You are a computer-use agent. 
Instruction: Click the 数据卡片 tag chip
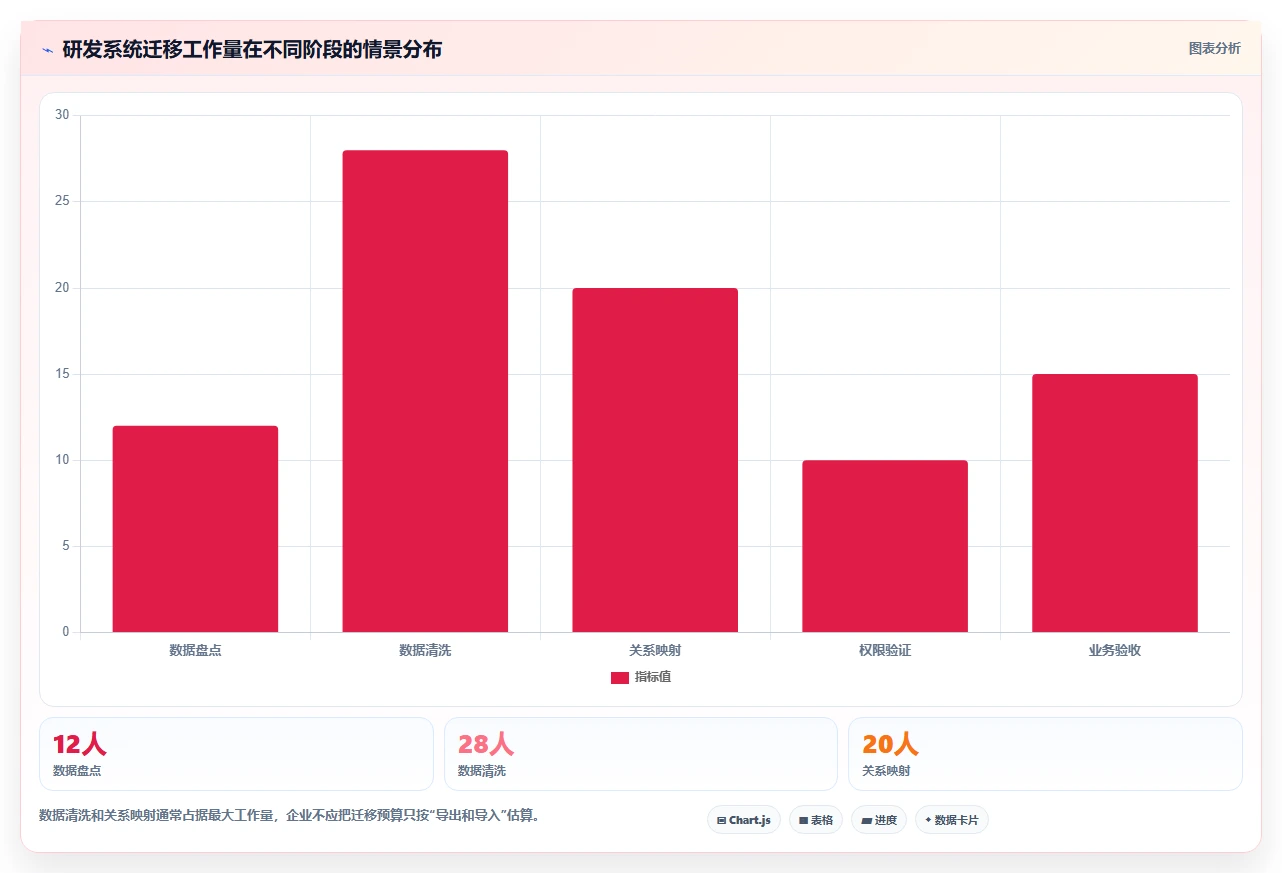(952, 820)
